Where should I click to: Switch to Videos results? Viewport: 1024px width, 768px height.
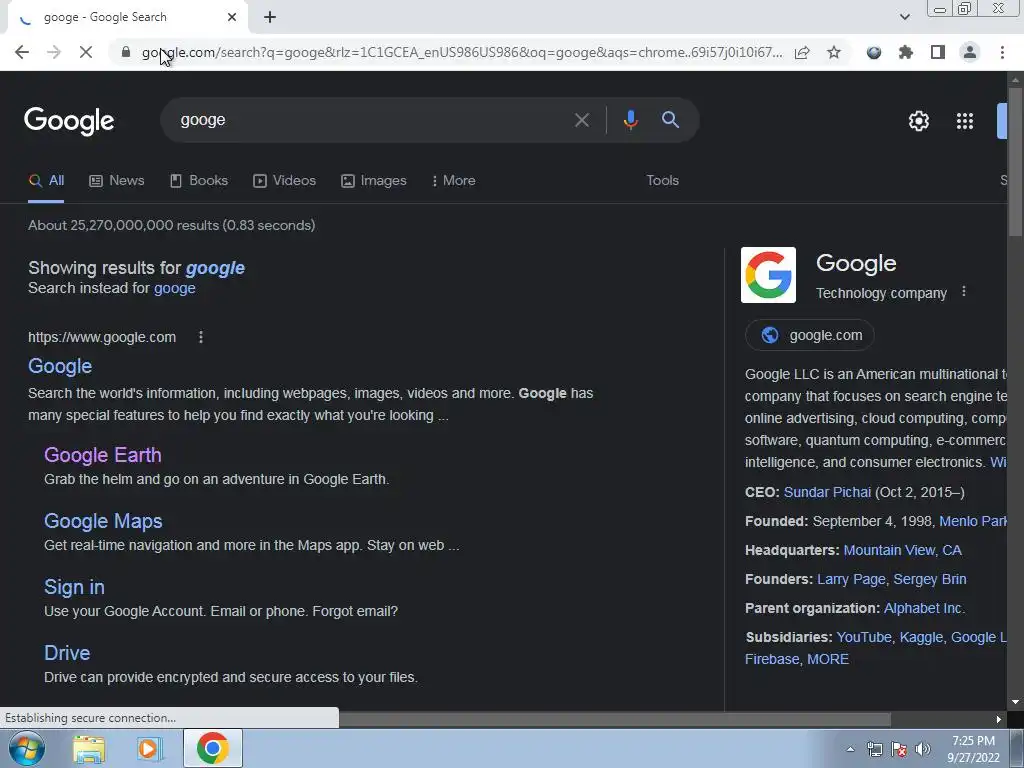point(284,181)
